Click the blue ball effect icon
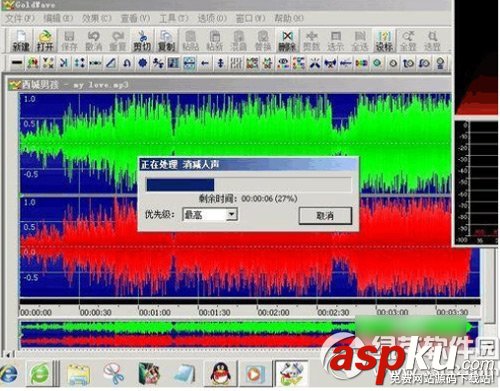This screenshot has height=391, width=500. (143, 63)
